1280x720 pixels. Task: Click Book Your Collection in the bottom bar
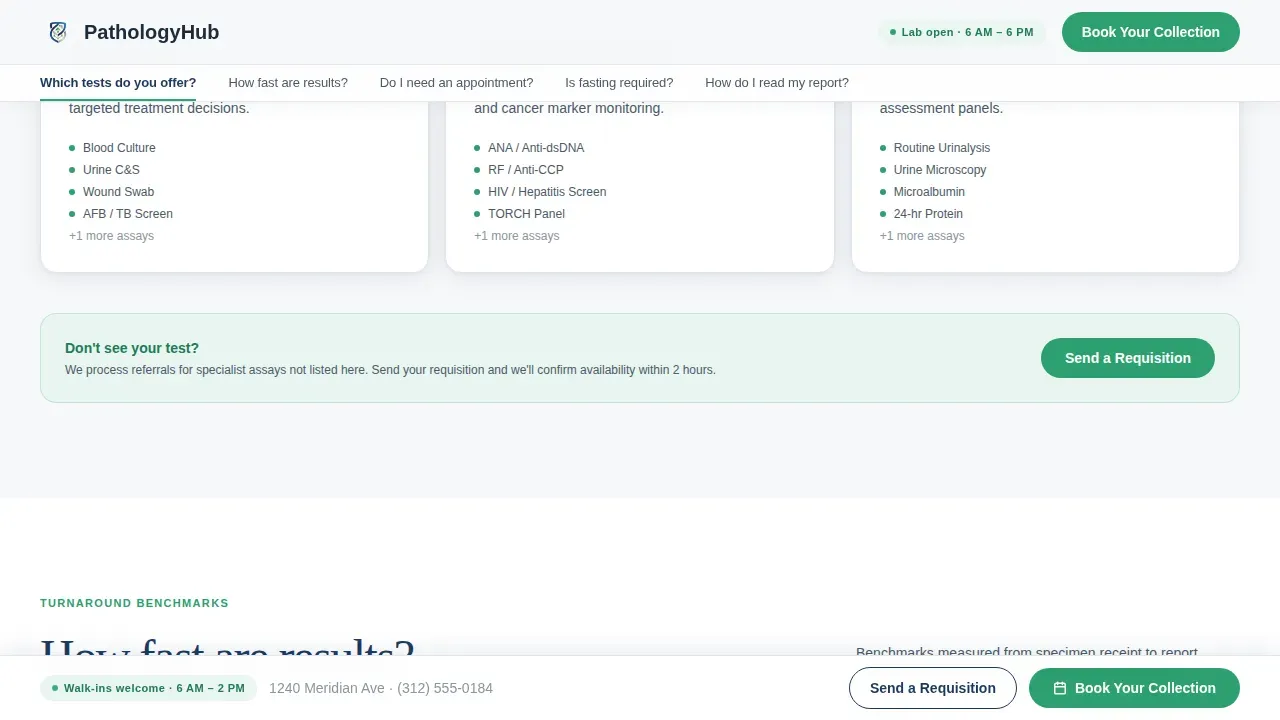tap(1134, 688)
